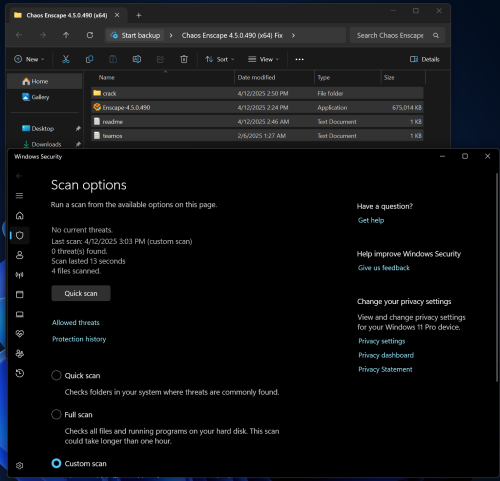The height and width of the screenshot is (481, 500).
Task: Open Protection history clock icon in sidebar
Action: [x=20, y=373]
